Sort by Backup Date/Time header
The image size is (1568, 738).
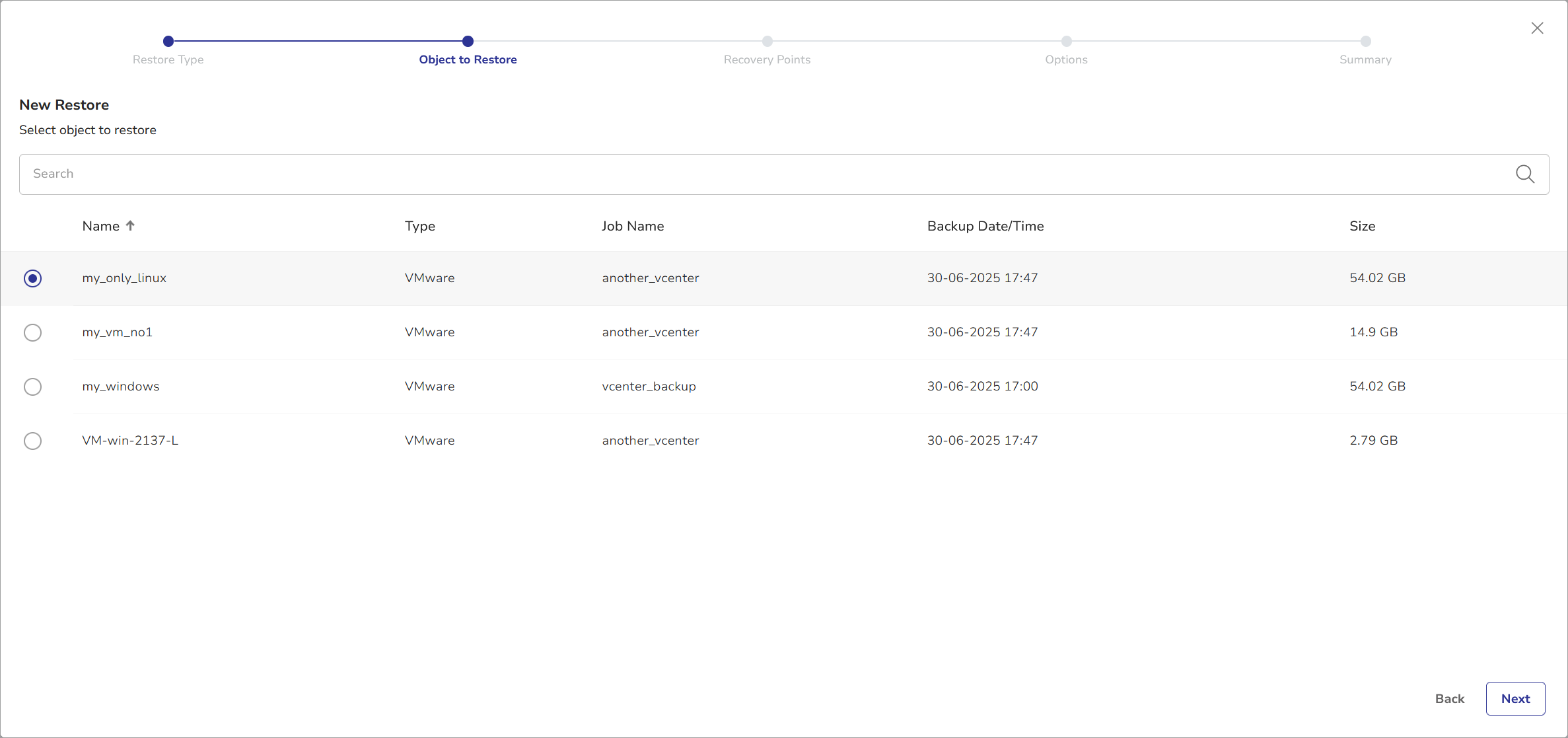pyautogui.click(x=985, y=226)
